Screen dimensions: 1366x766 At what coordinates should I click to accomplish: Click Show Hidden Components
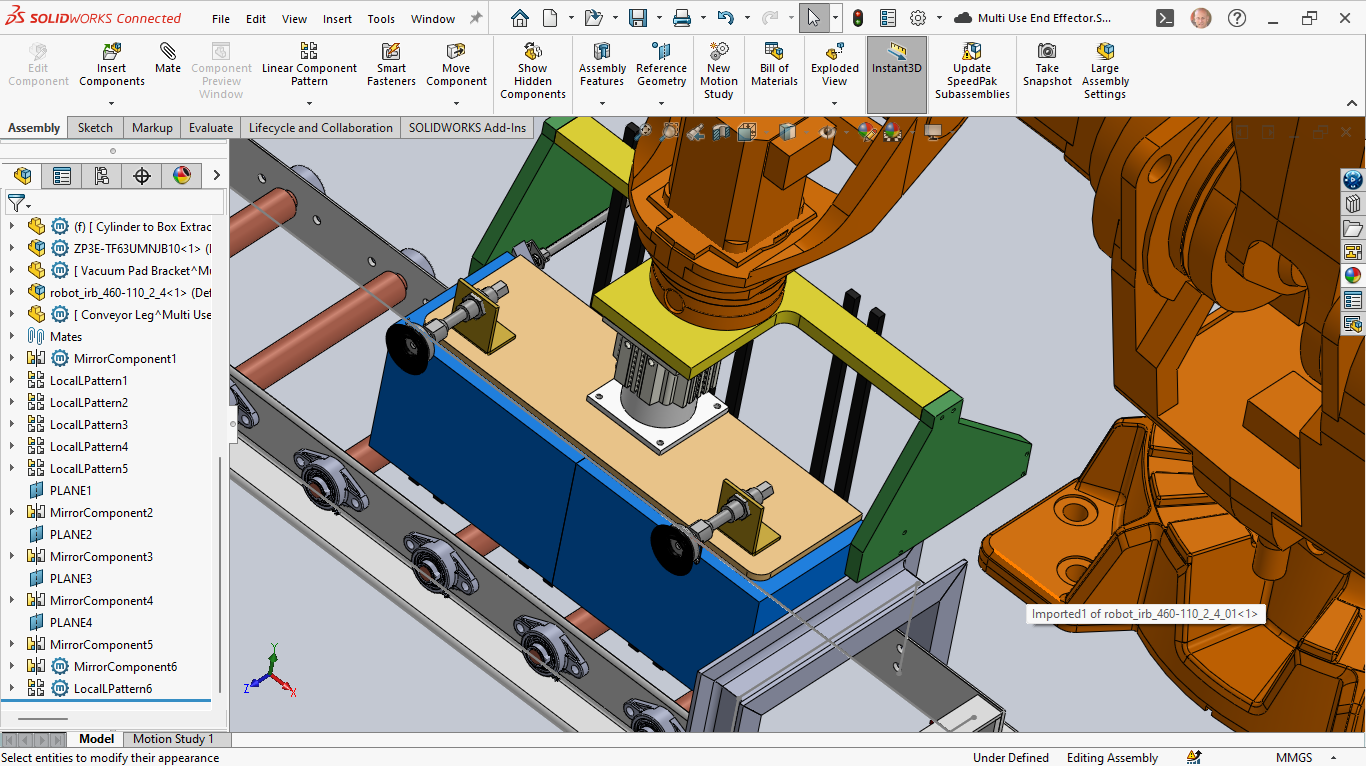(x=533, y=71)
